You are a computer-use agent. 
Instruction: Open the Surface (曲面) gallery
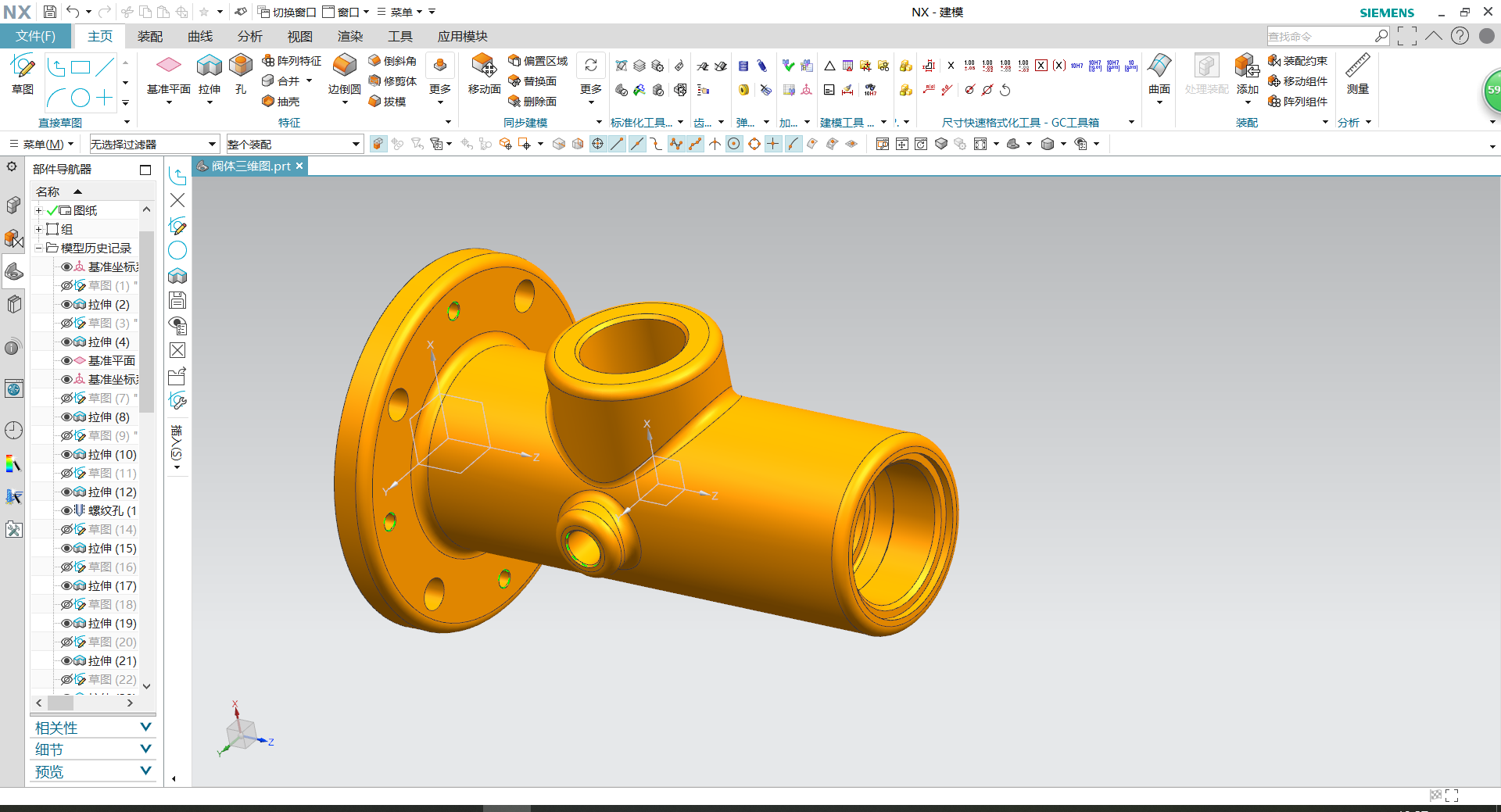point(1159,74)
